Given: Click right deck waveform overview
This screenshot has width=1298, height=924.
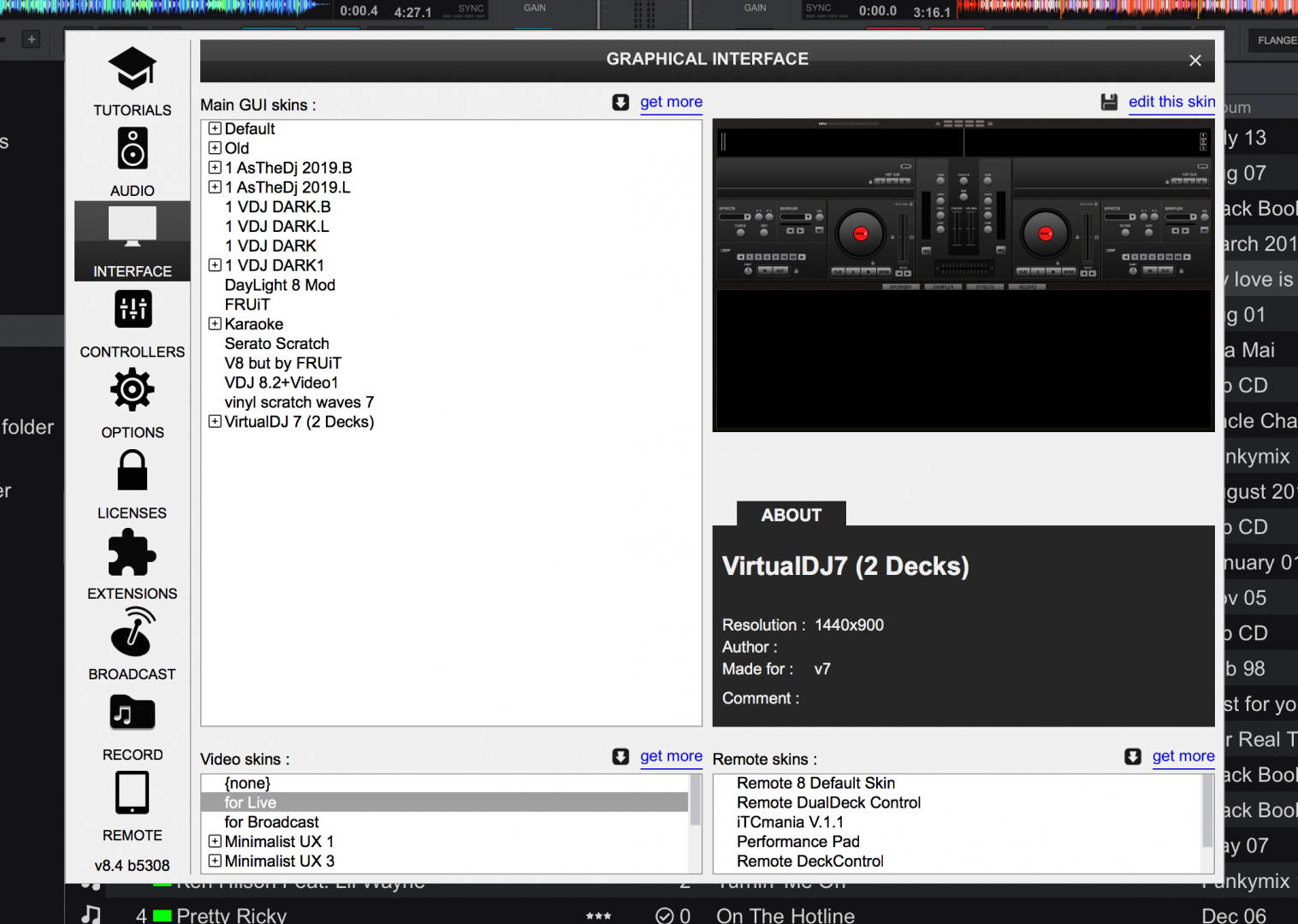Looking at the screenshot, I should click(1127, 9).
